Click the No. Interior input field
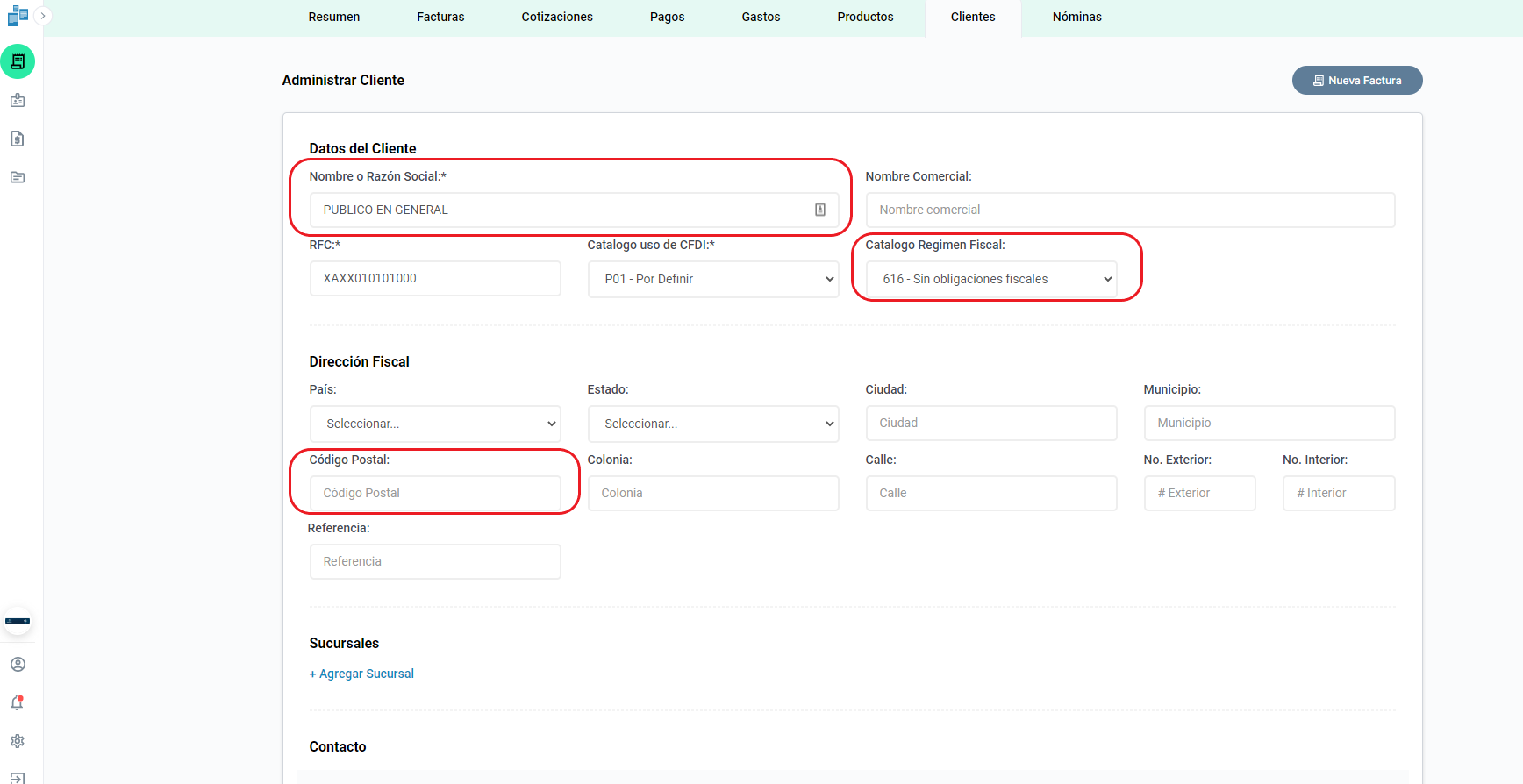Viewport: 1523px width, 784px height. (x=1339, y=493)
